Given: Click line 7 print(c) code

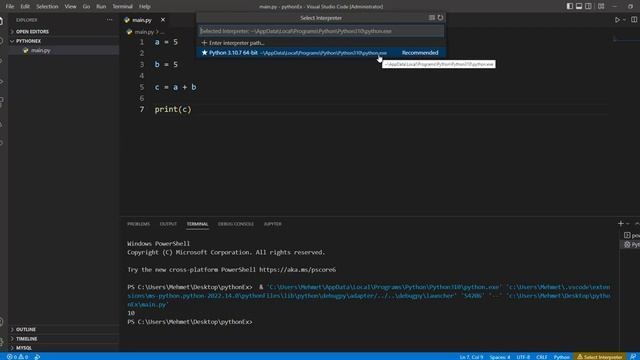Looking at the screenshot, I should (173, 109).
